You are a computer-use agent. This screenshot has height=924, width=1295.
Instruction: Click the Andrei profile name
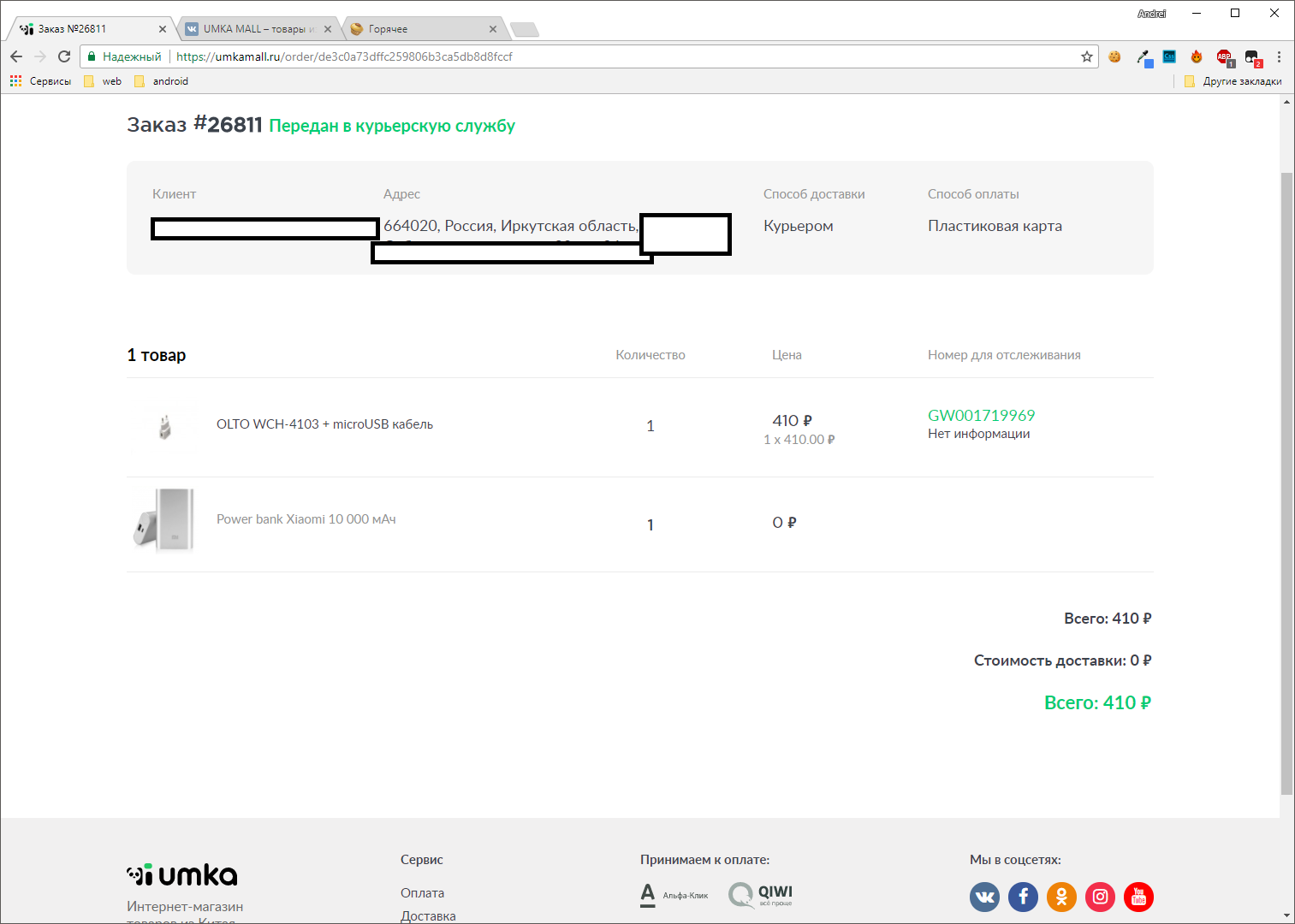tap(1151, 14)
